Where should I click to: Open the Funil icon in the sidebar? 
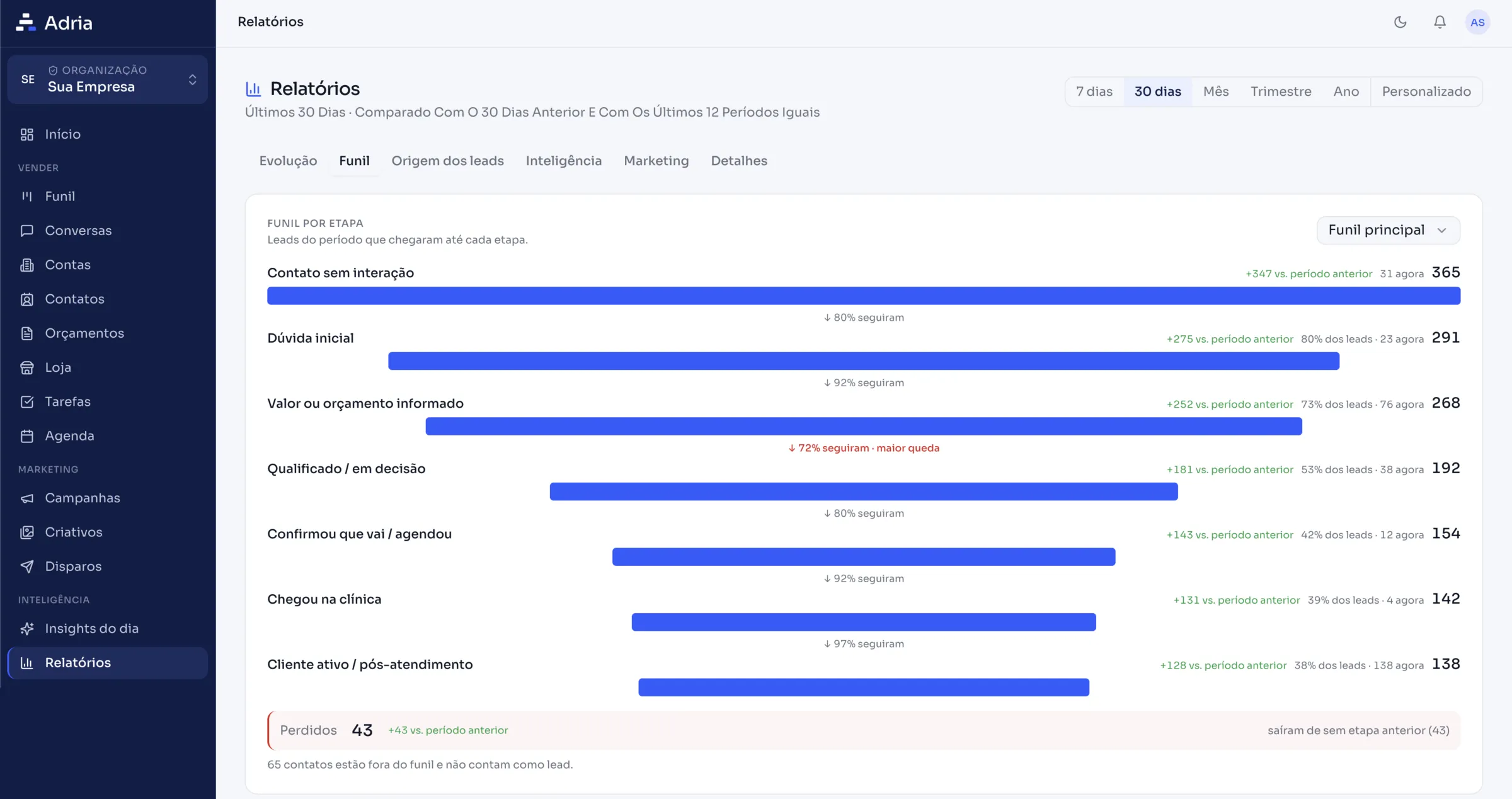point(26,197)
